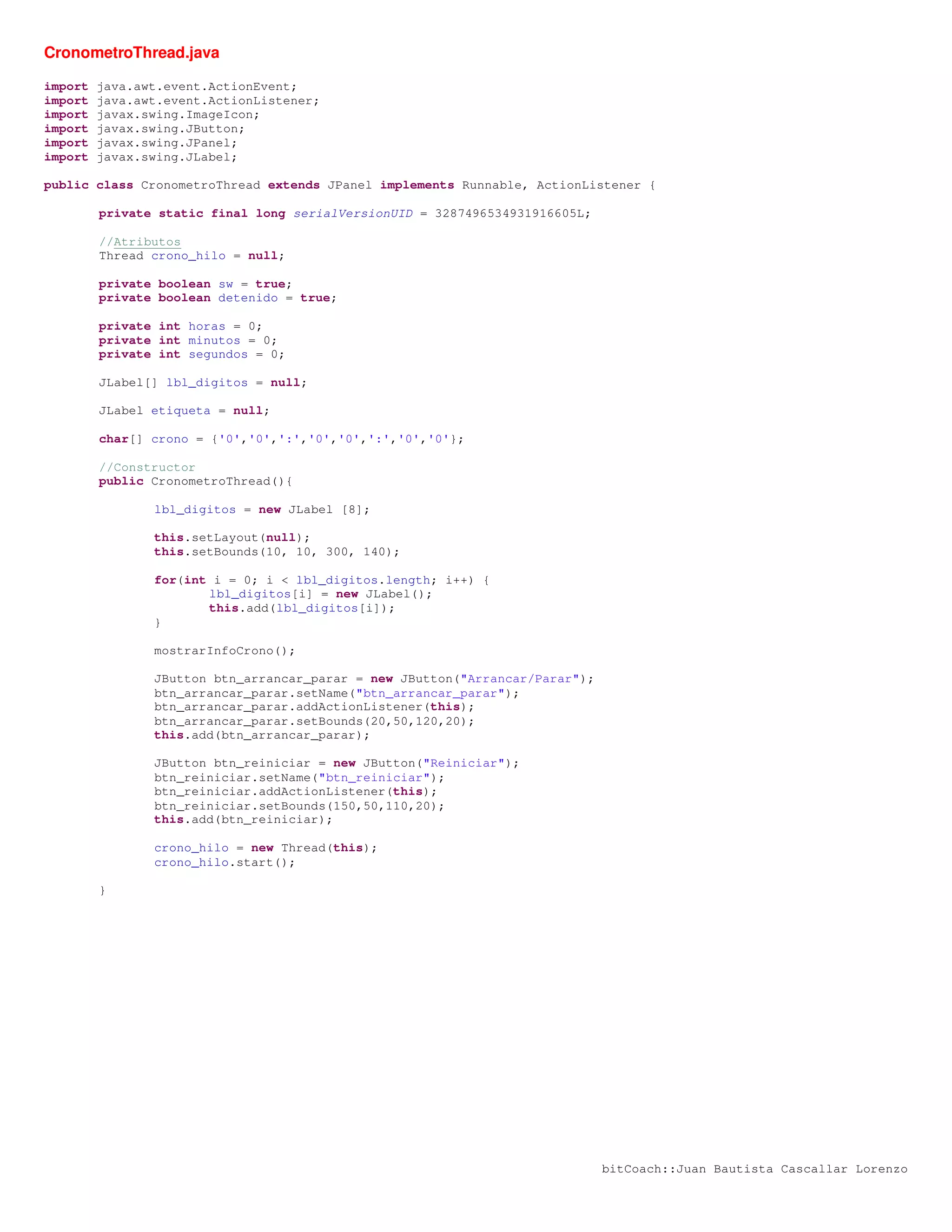Click the CronometroThread.java red title
The image size is (952, 1232).
132,53
